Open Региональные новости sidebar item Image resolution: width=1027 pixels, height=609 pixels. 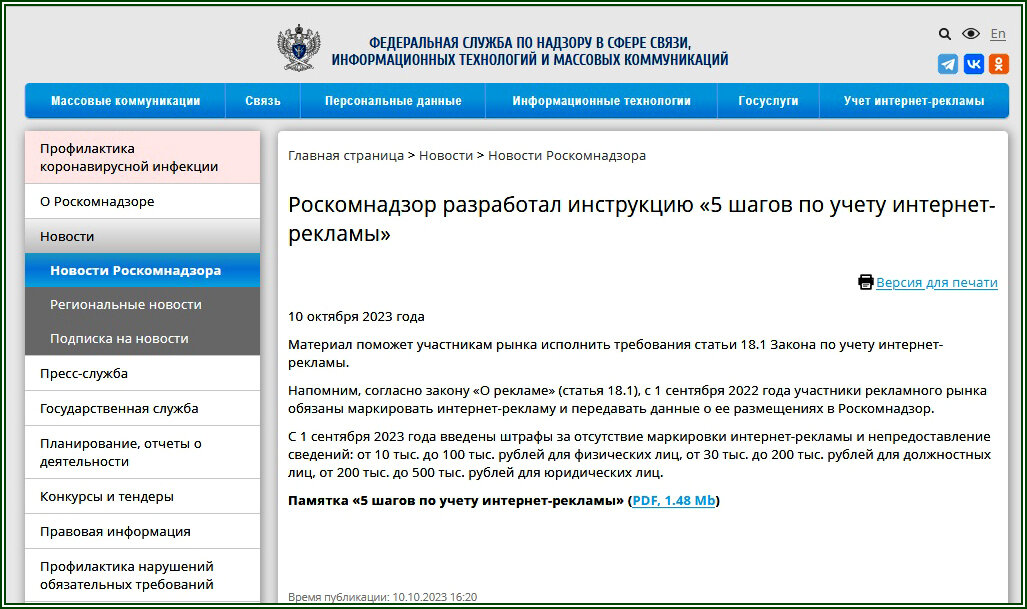point(142,304)
